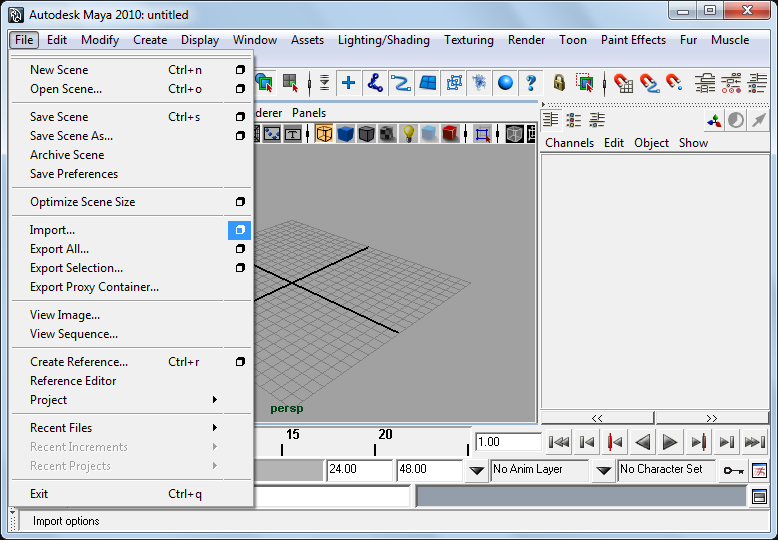
Task: Click the << channel box tab arrow
Action: pyautogui.click(x=597, y=418)
